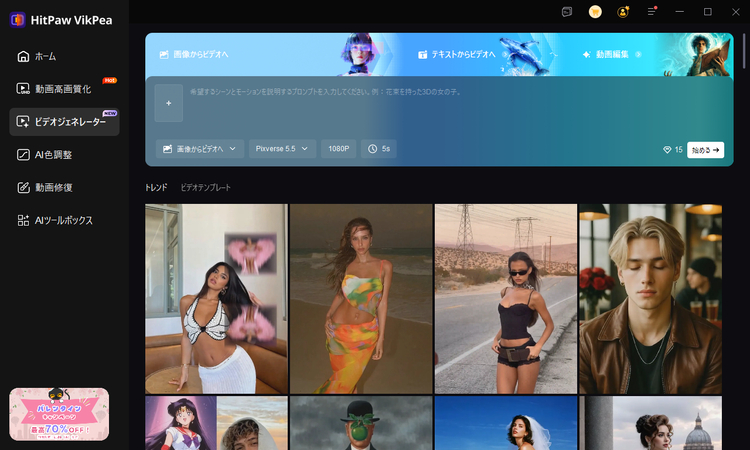Click the 始める start button
Viewport: 750px width, 450px height.
[x=705, y=150]
